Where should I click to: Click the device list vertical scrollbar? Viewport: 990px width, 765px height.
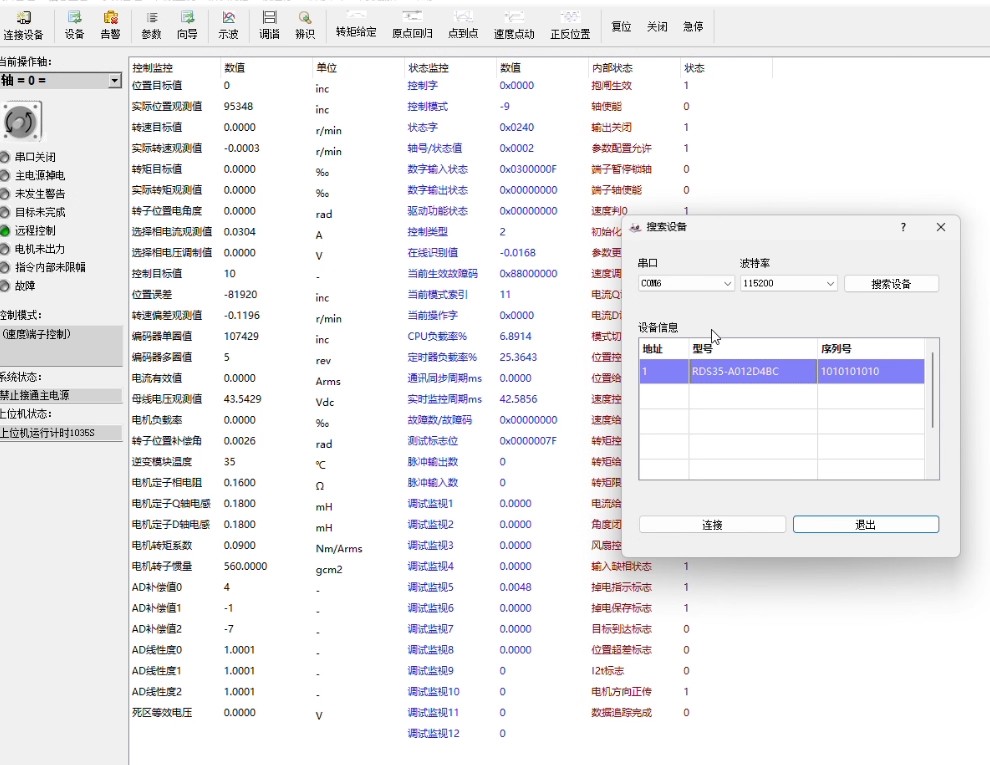coord(933,389)
